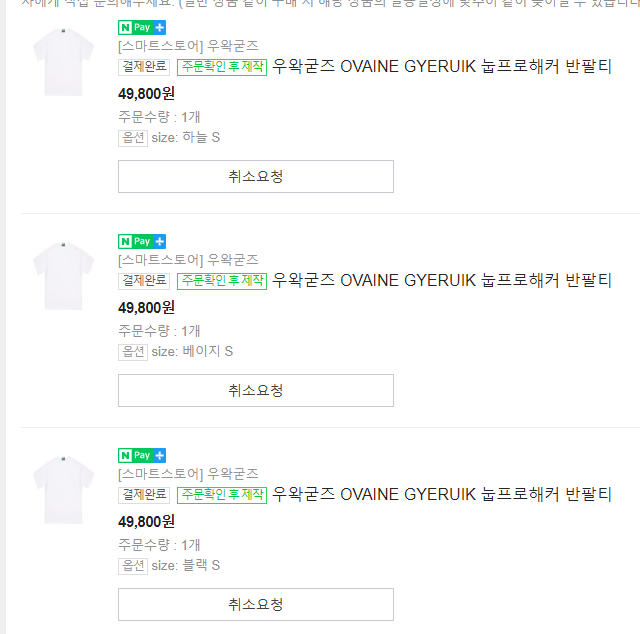
Task: Open the T-shirt thumbnail for the 하늘 S order
Action: click(62, 62)
